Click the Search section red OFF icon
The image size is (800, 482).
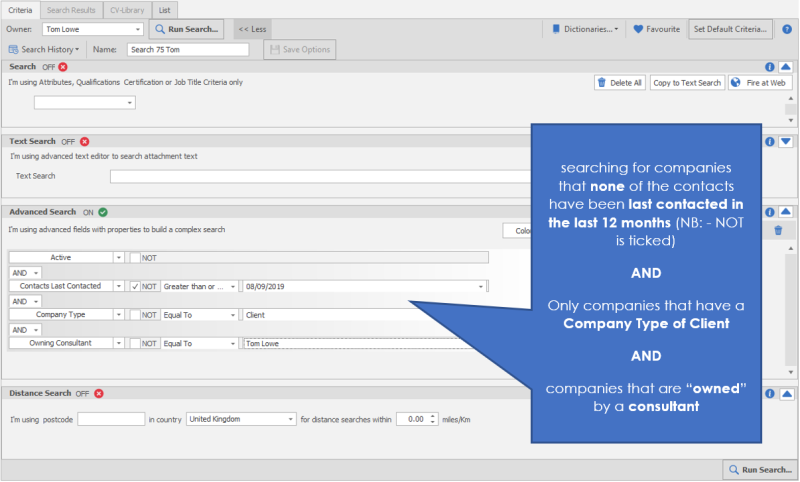63,67
